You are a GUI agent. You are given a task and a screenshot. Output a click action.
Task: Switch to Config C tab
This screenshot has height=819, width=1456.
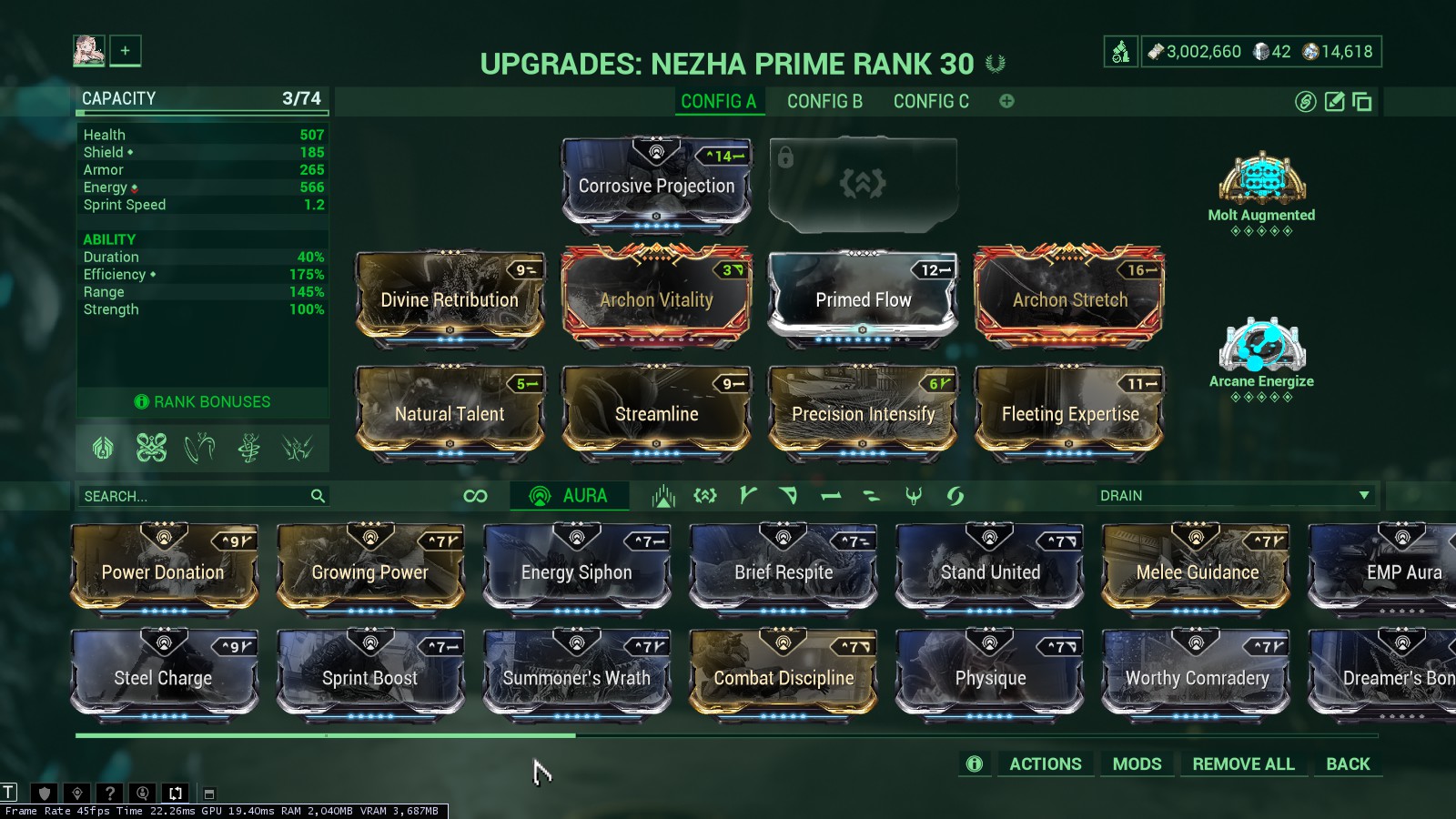click(931, 101)
